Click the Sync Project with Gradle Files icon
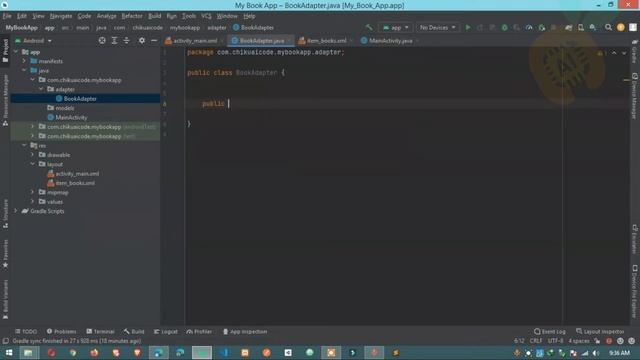The width and height of the screenshot is (640, 360). click(x=569, y=27)
